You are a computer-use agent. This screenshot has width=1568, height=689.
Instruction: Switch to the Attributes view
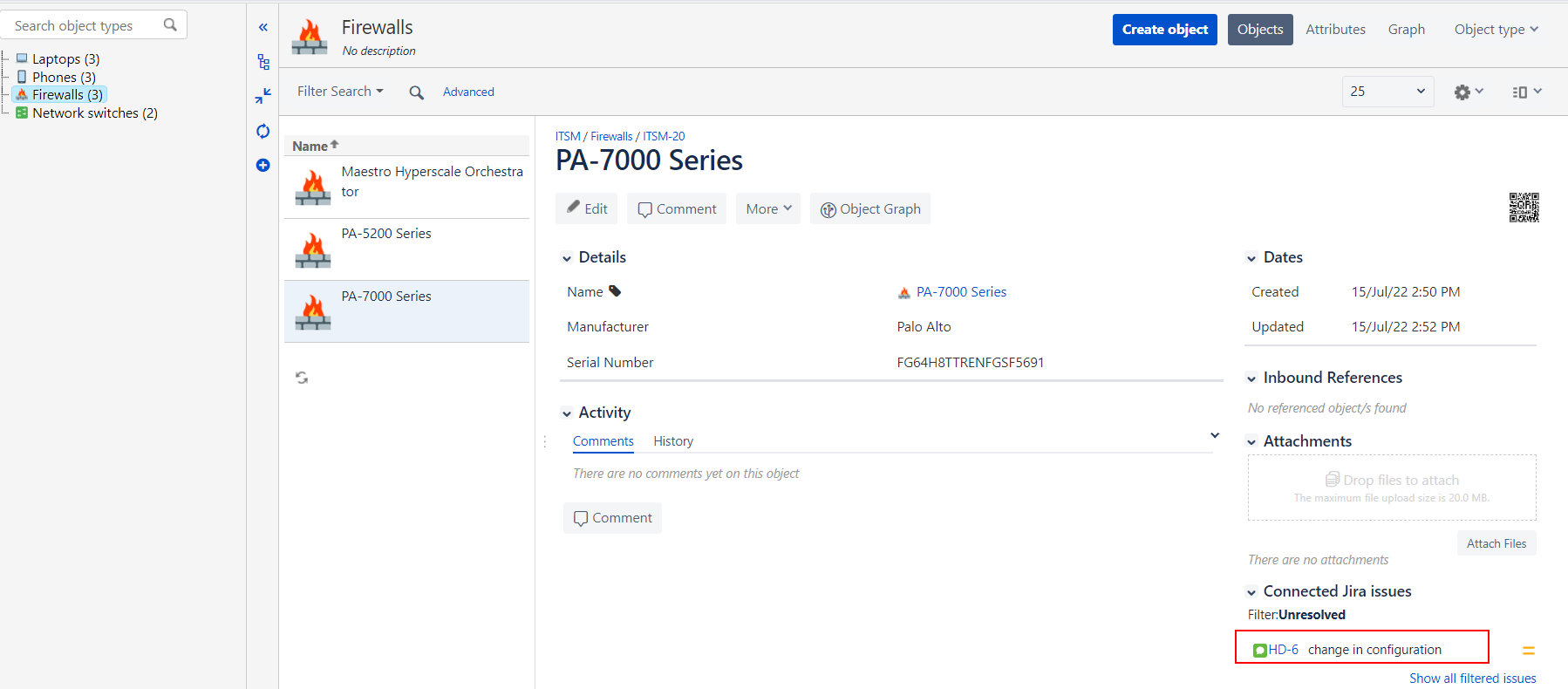pos(1335,30)
